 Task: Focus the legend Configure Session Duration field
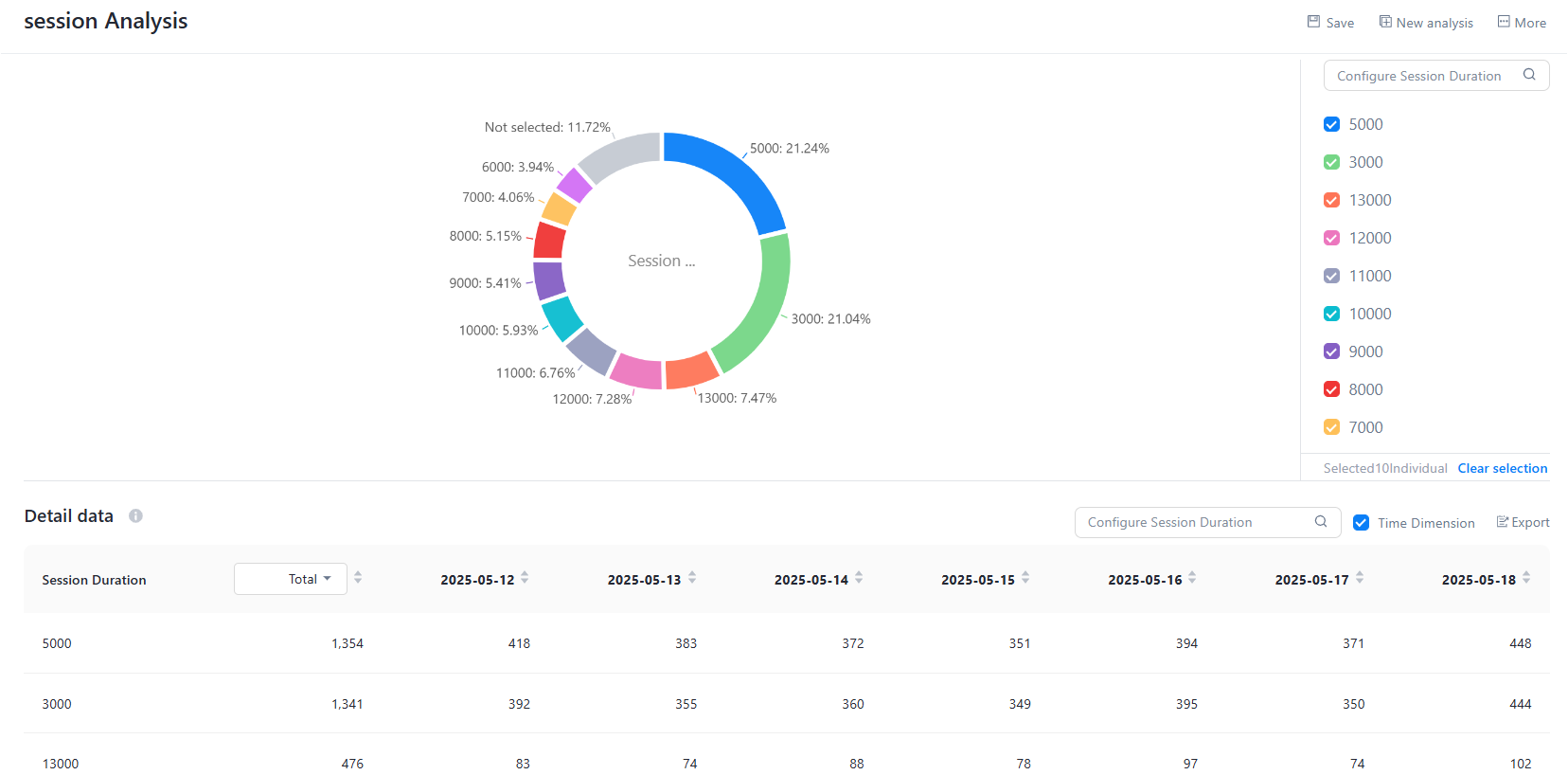click(1436, 76)
